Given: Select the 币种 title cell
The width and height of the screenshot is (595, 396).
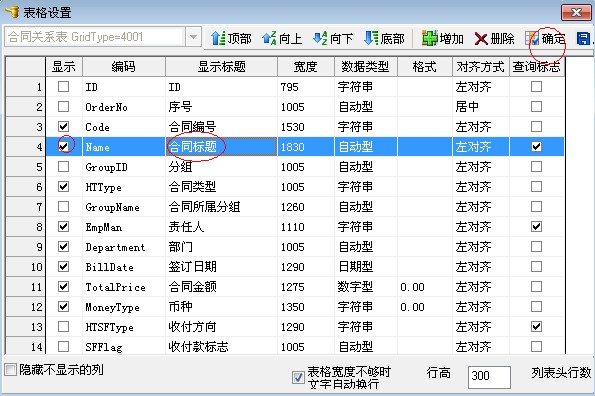Looking at the screenshot, I should [221, 306].
